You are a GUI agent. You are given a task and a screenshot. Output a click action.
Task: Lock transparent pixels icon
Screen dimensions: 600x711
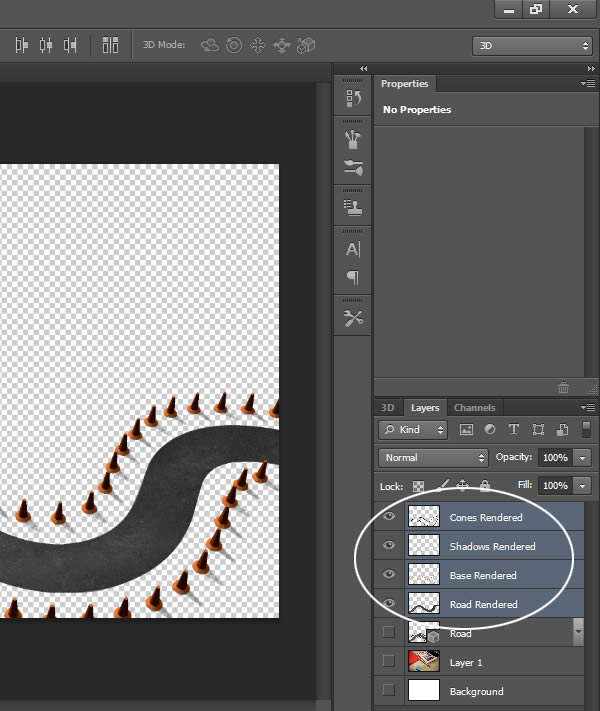(x=419, y=486)
